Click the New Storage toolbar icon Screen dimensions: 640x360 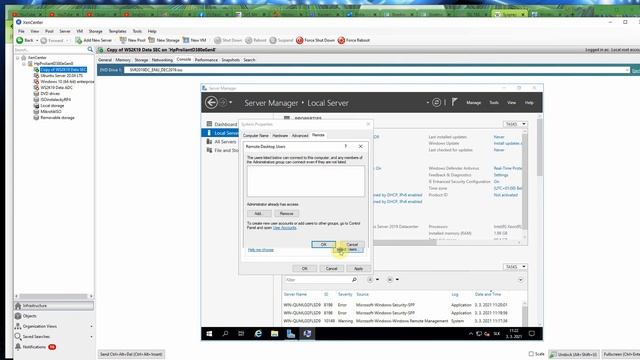[x=151, y=40]
